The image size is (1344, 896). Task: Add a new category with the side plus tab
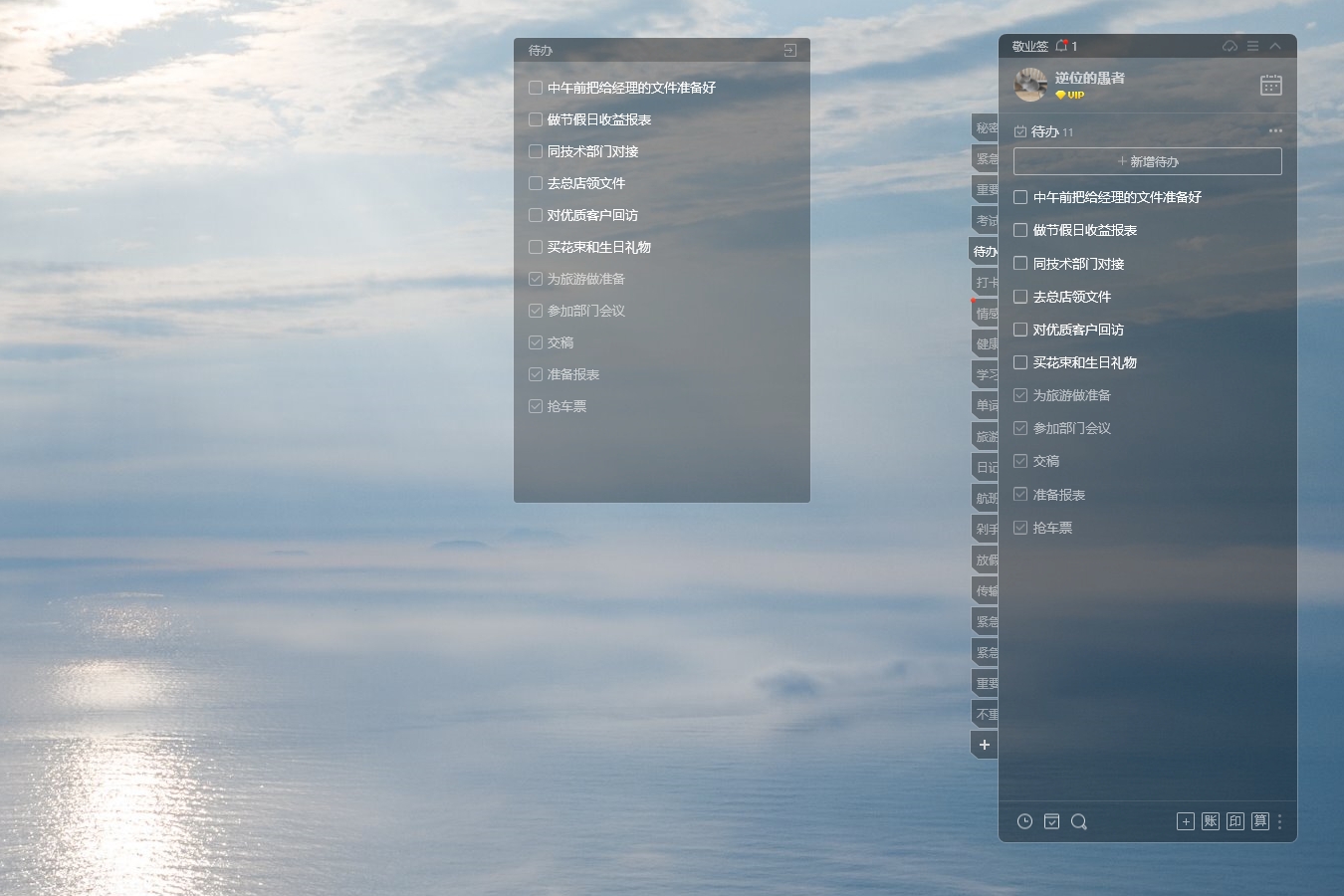point(985,745)
